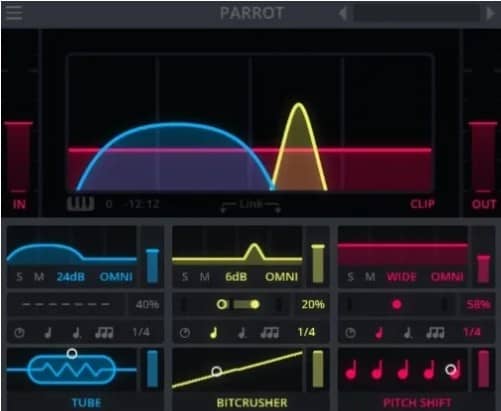Open pink band 1/4 delay time
This screenshot has height=411, width=501.
(472, 332)
